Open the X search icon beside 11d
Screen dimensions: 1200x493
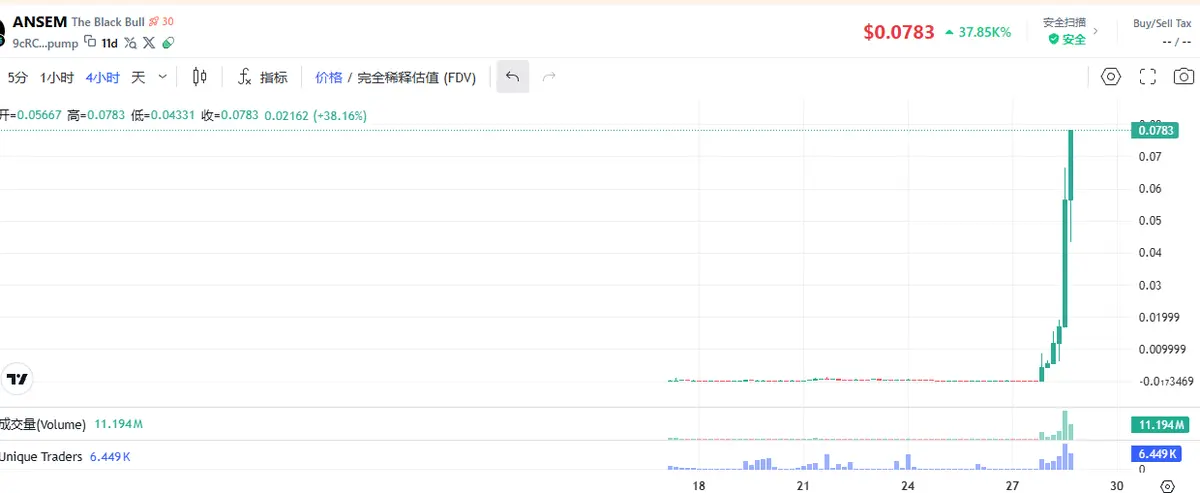click(130, 42)
